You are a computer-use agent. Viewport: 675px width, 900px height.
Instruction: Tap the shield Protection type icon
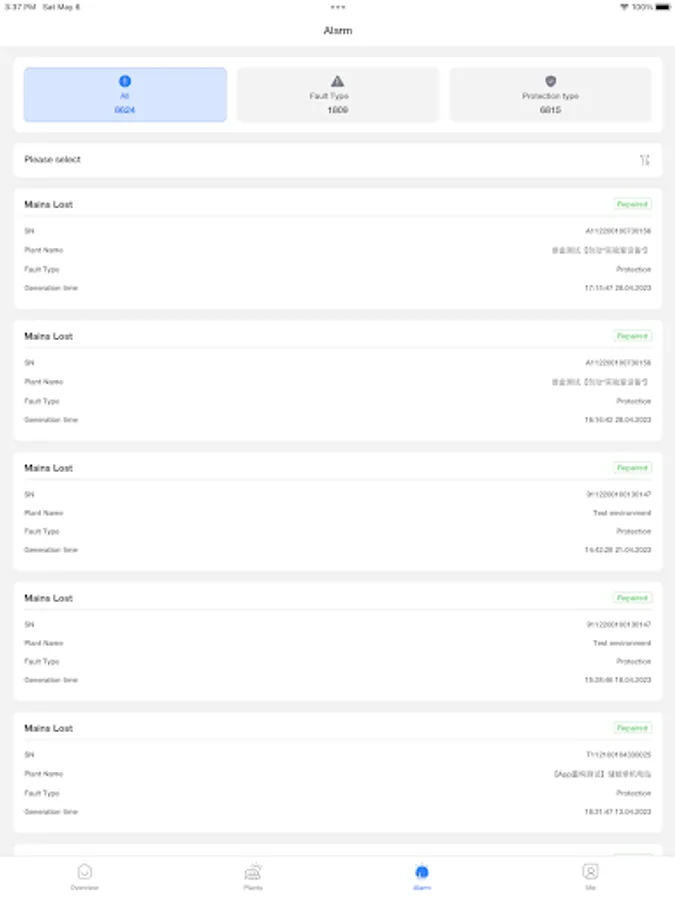(550, 81)
